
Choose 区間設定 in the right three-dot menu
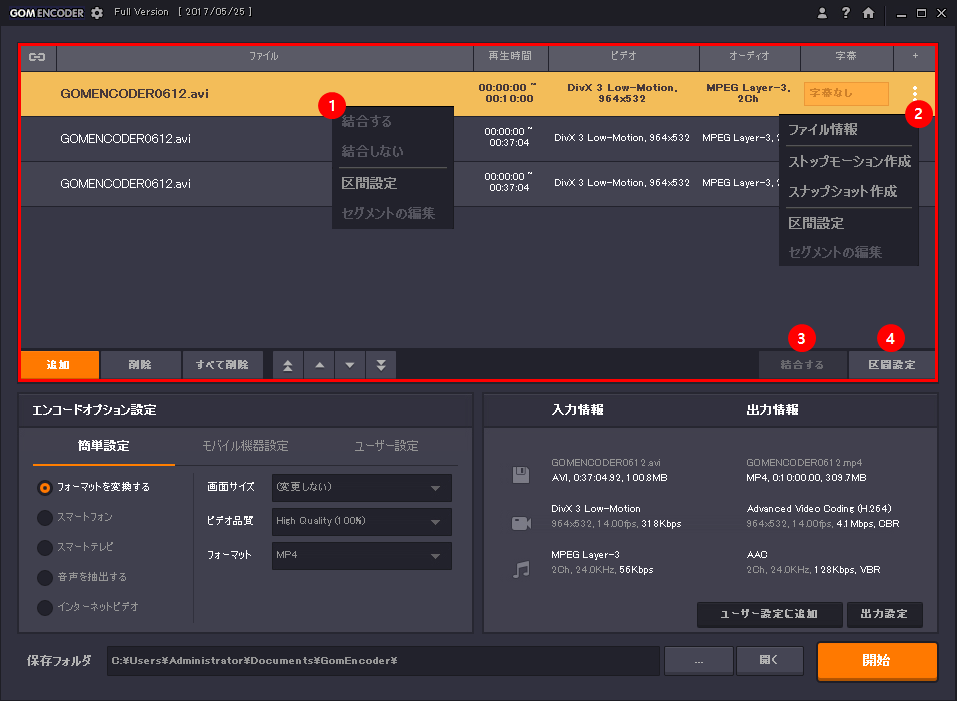pos(816,223)
